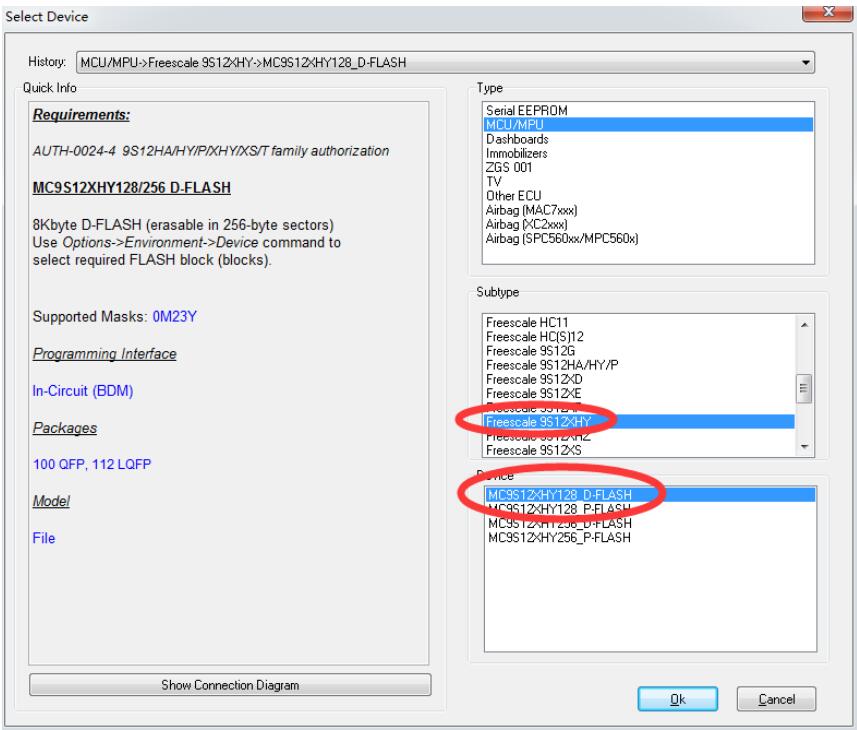Click 100 QFP, 112 LQFP packages link

(92, 464)
